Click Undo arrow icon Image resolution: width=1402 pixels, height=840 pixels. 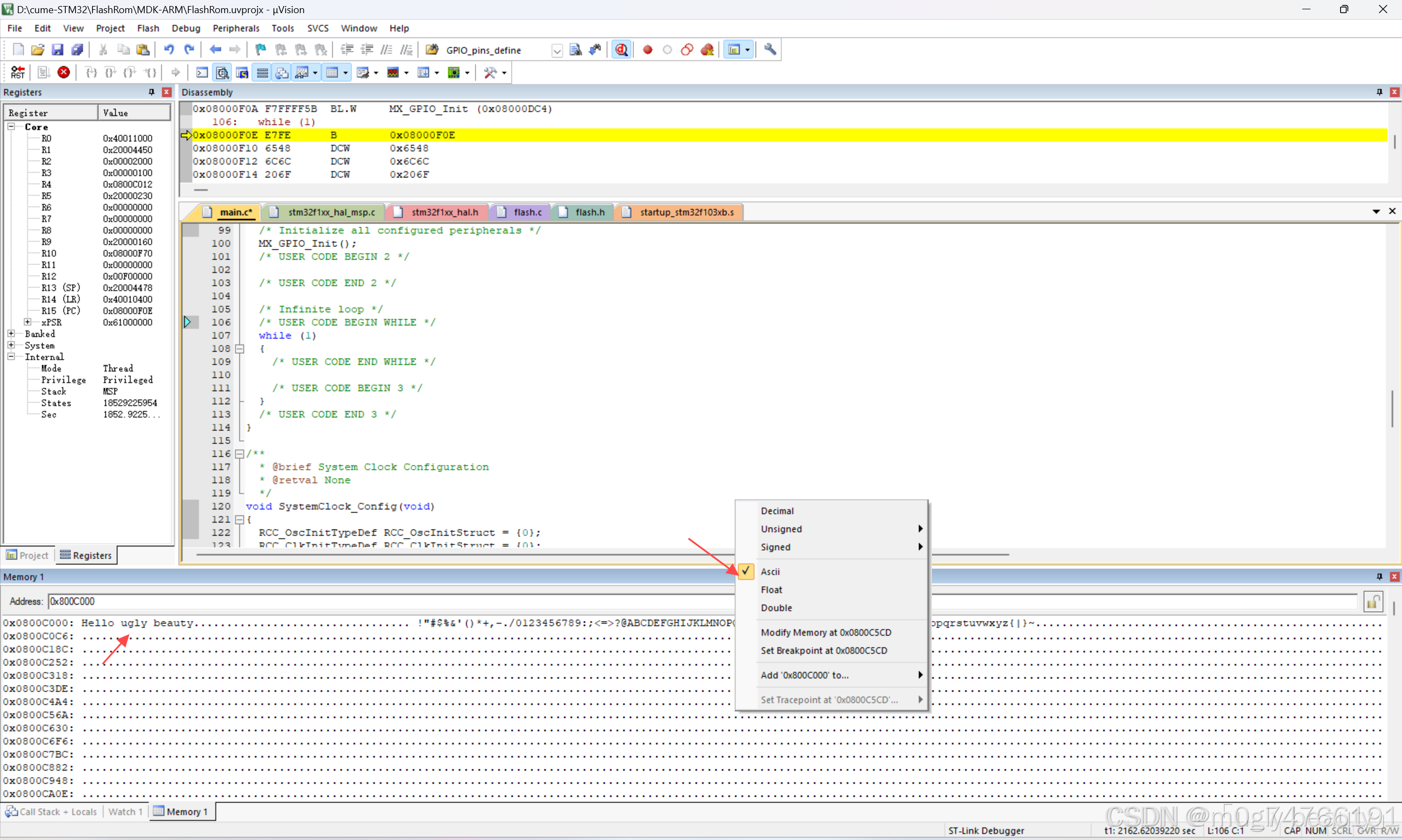coord(169,50)
